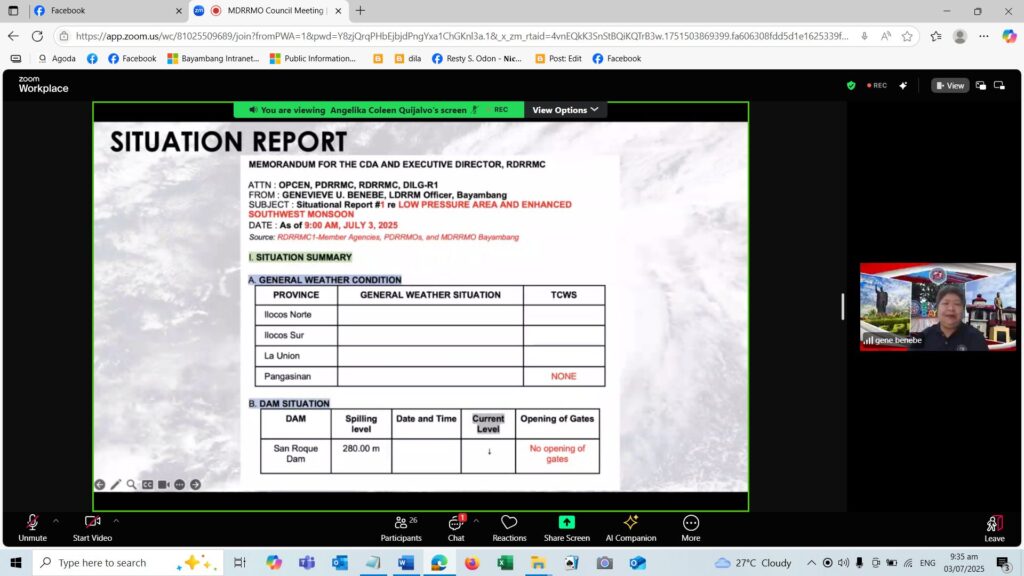This screenshot has height=576, width=1024.
Task: Open the Windows Start menu
Action: pos(16,562)
